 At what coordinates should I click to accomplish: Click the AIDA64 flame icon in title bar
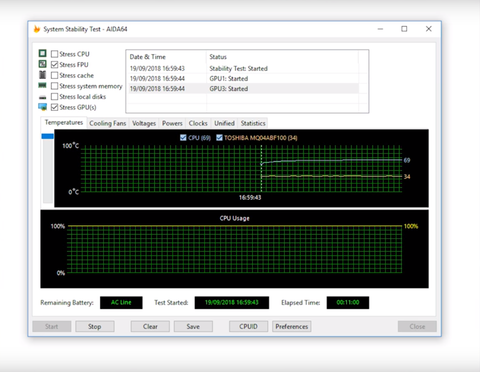37,29
